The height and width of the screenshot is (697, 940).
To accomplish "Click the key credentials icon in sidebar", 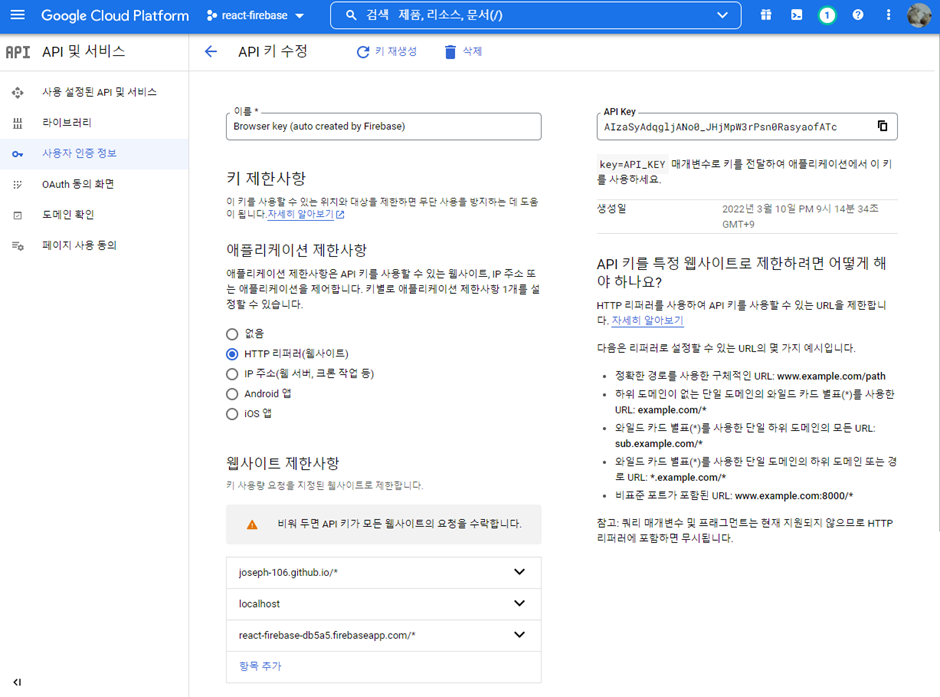I will click(17, 154).
